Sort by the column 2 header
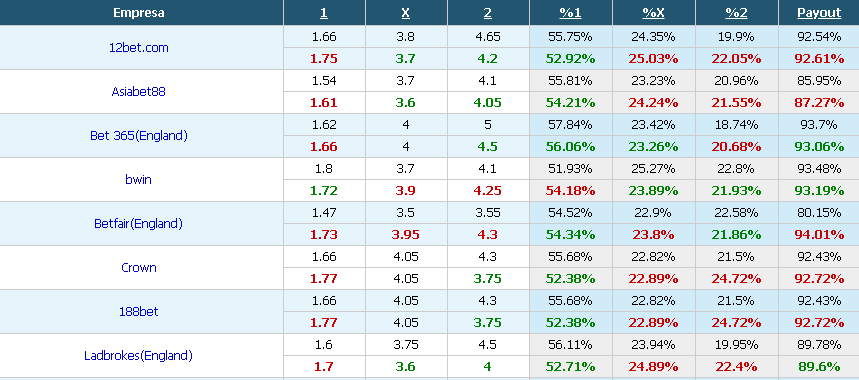Screen dimensions: 859x380 click(x=488, y=13)
